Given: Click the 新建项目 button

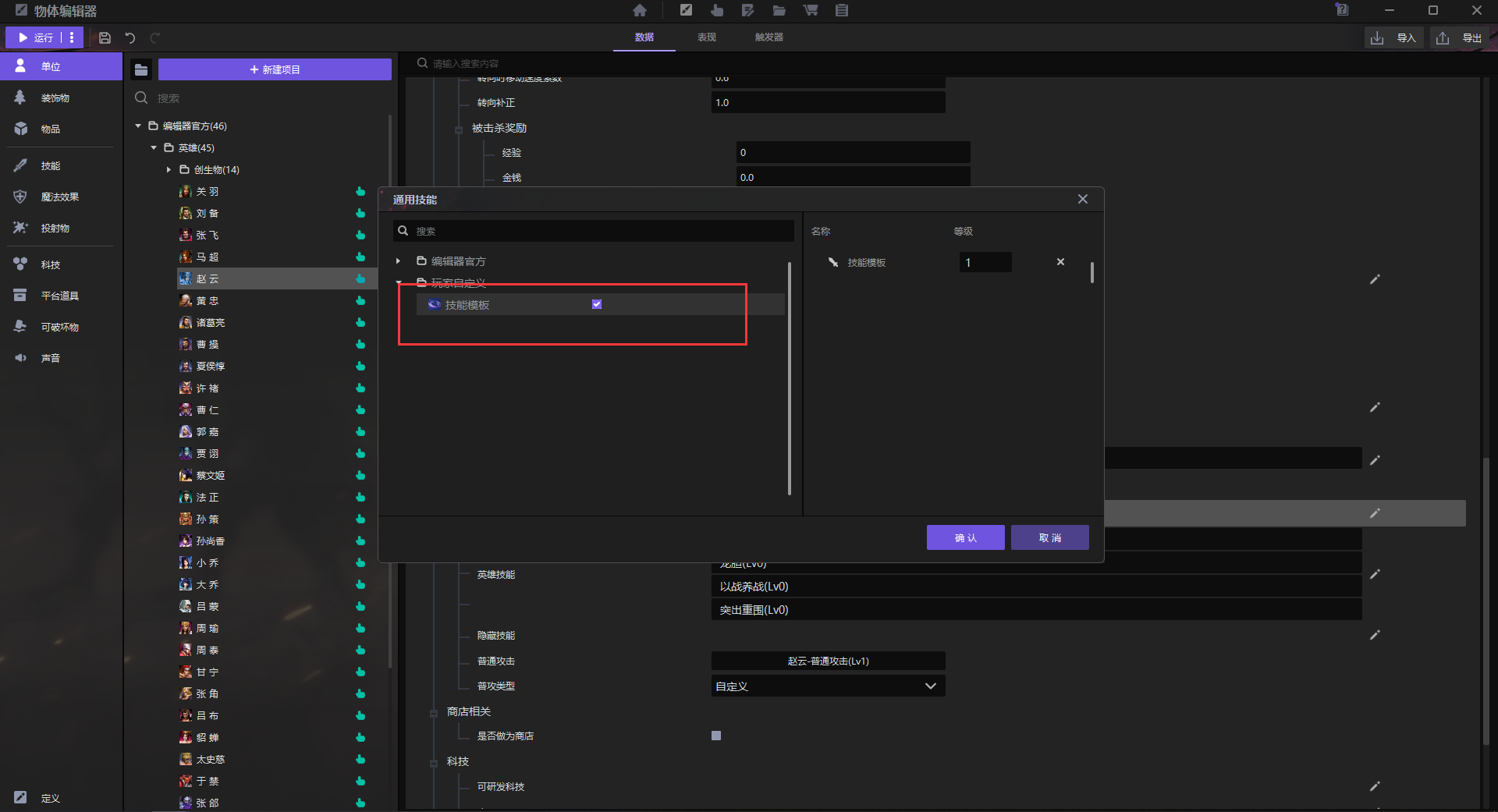Looking at the screenshot, I should click(x=275, y=69).
